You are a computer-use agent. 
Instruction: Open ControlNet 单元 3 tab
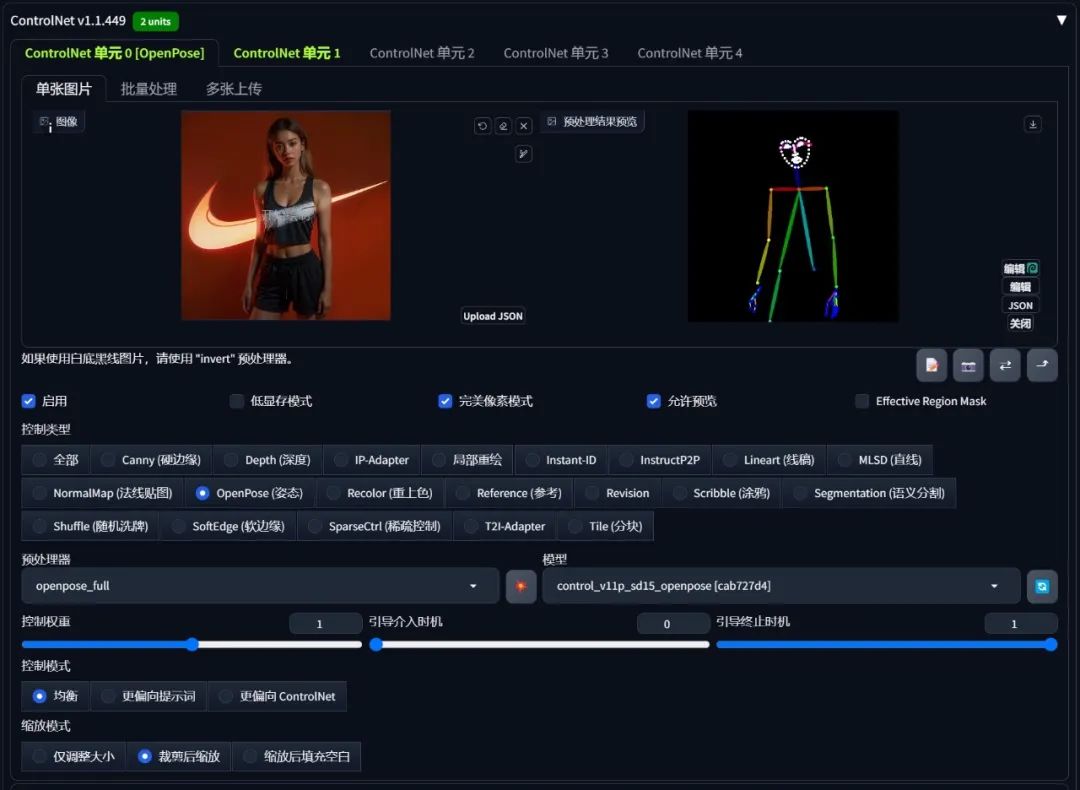555,53
